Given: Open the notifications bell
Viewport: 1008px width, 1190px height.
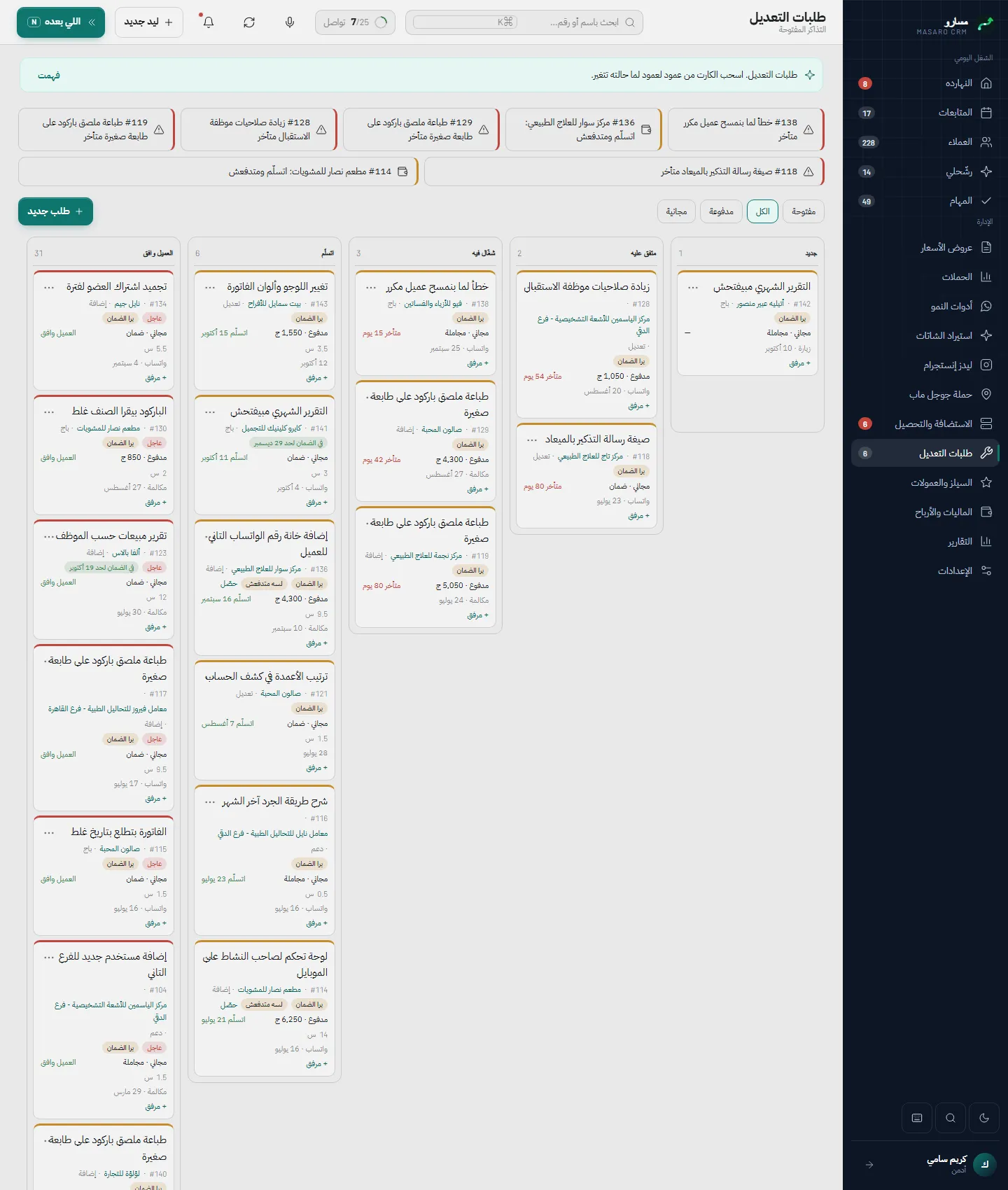Looking at the screenshot, I should click(209, 22).
